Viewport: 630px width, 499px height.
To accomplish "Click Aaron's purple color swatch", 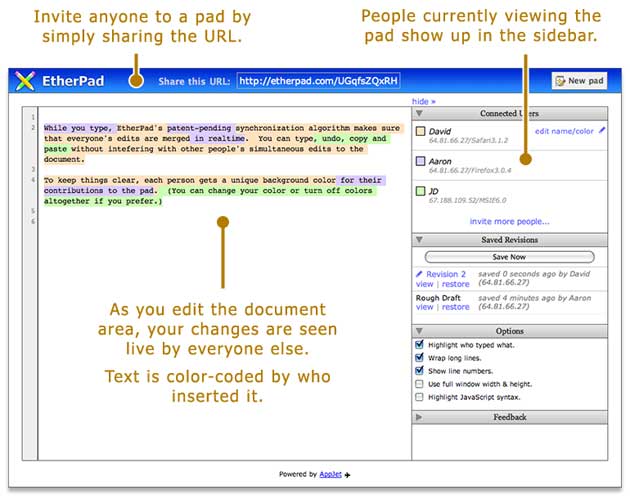I will [x=420, y=161].
